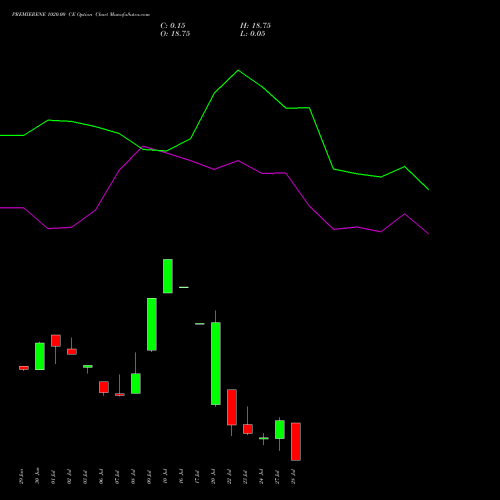
Task: Click the highest green candle above 10 Jul
Action: 168,276
